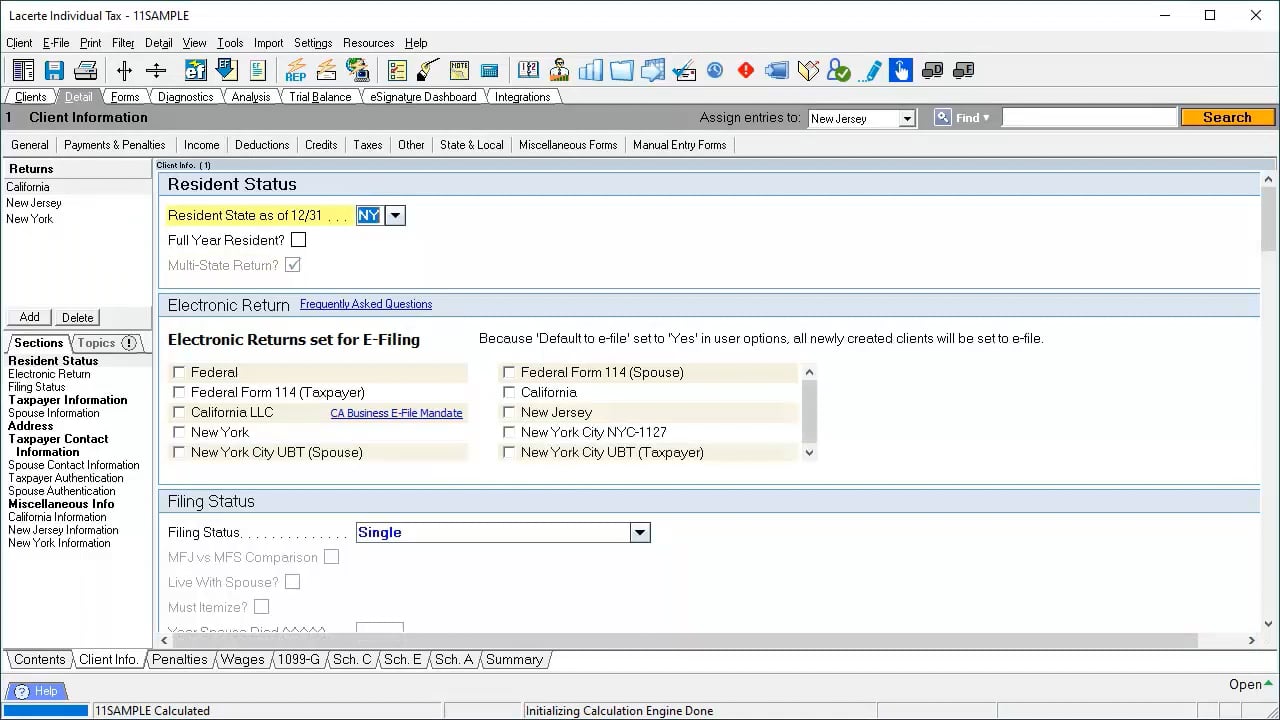Open the checklist icon in toolbar
Image resolution: width=1280 pixels, height=720 pixels.
point(397,70)
